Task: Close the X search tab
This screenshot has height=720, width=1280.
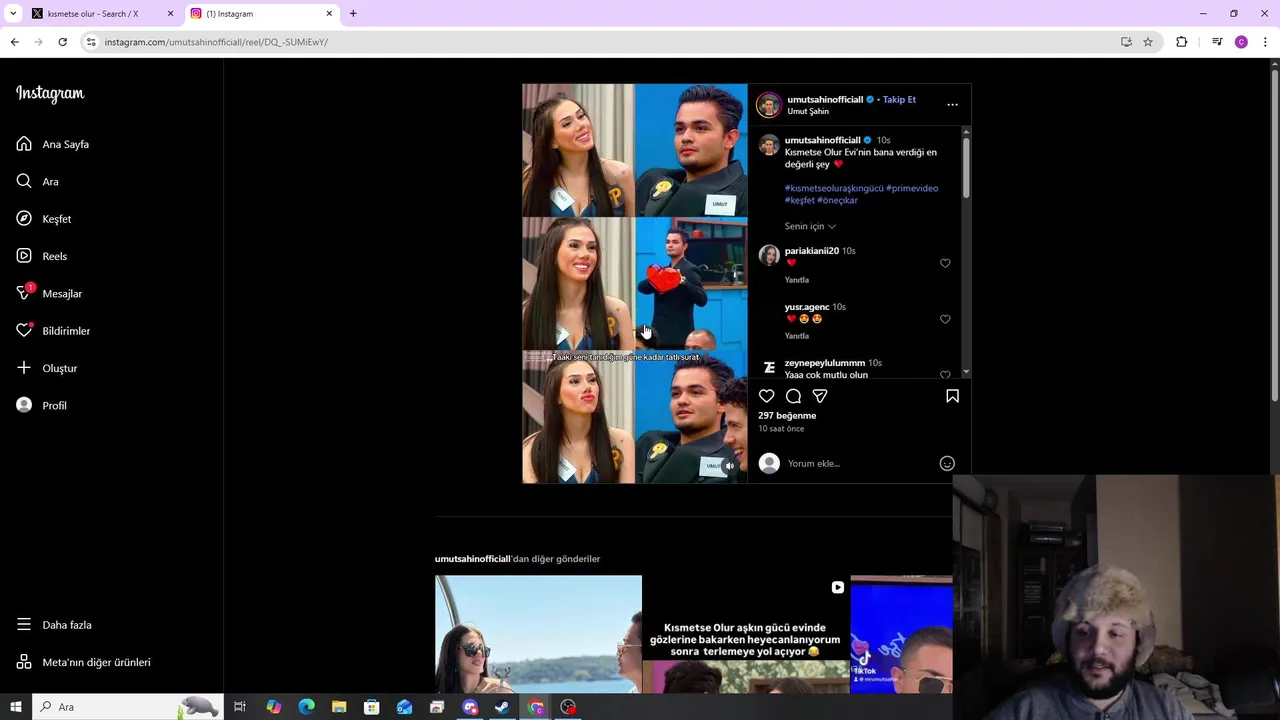Action: (170, 14)
